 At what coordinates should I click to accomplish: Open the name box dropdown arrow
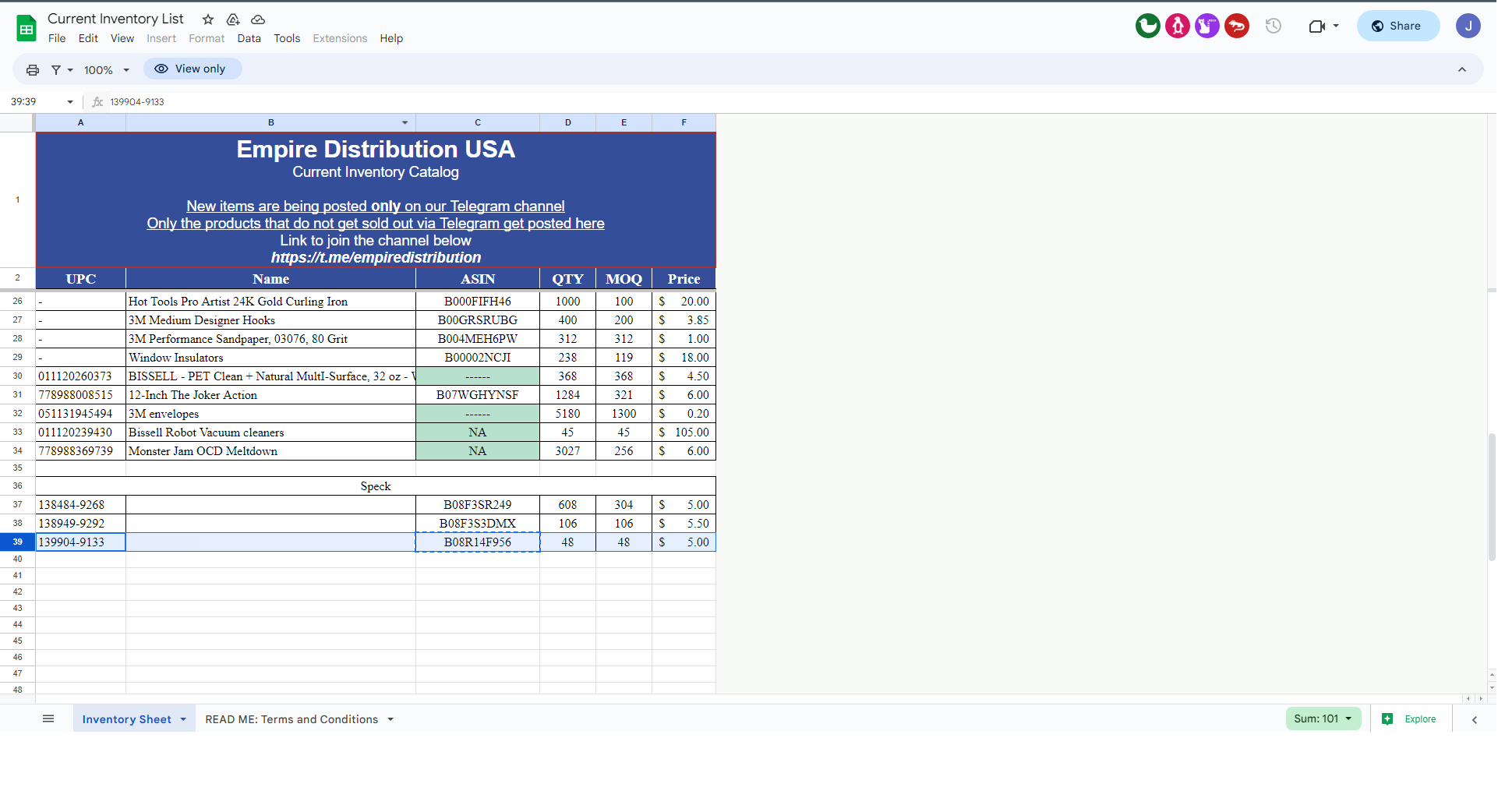70,102
